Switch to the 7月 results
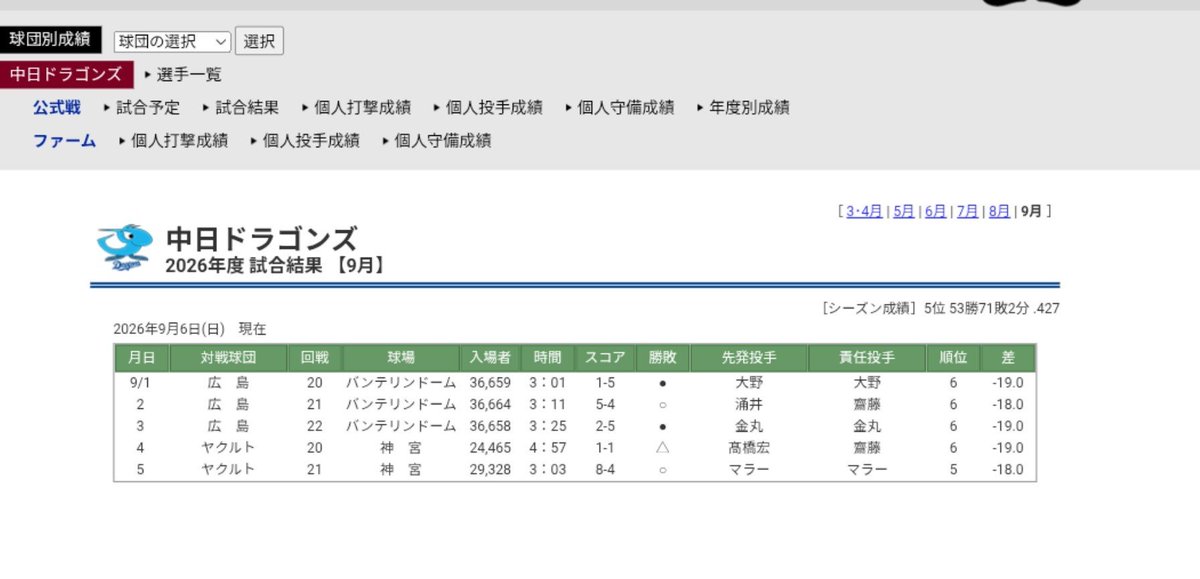The height and width of the screenshot is (579, 1200). (x=967, y=211)
